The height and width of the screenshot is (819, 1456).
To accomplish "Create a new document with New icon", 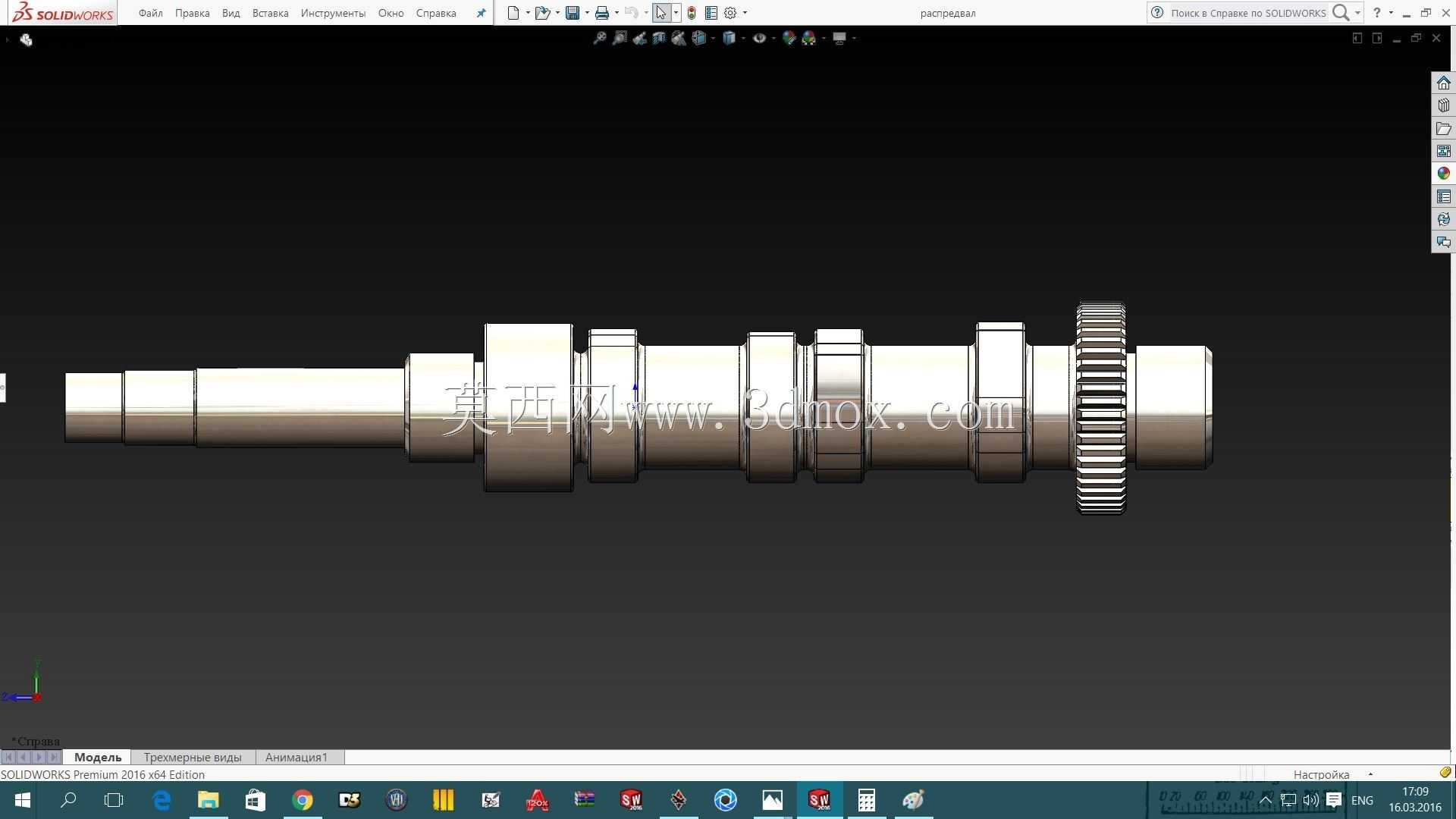I will click(513, 13).
